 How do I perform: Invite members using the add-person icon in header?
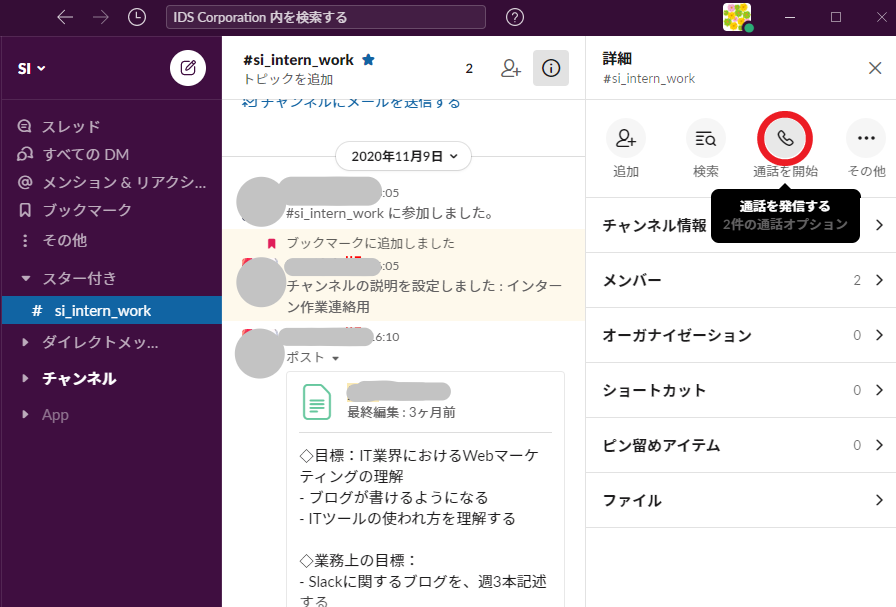(x=511, y=68)
